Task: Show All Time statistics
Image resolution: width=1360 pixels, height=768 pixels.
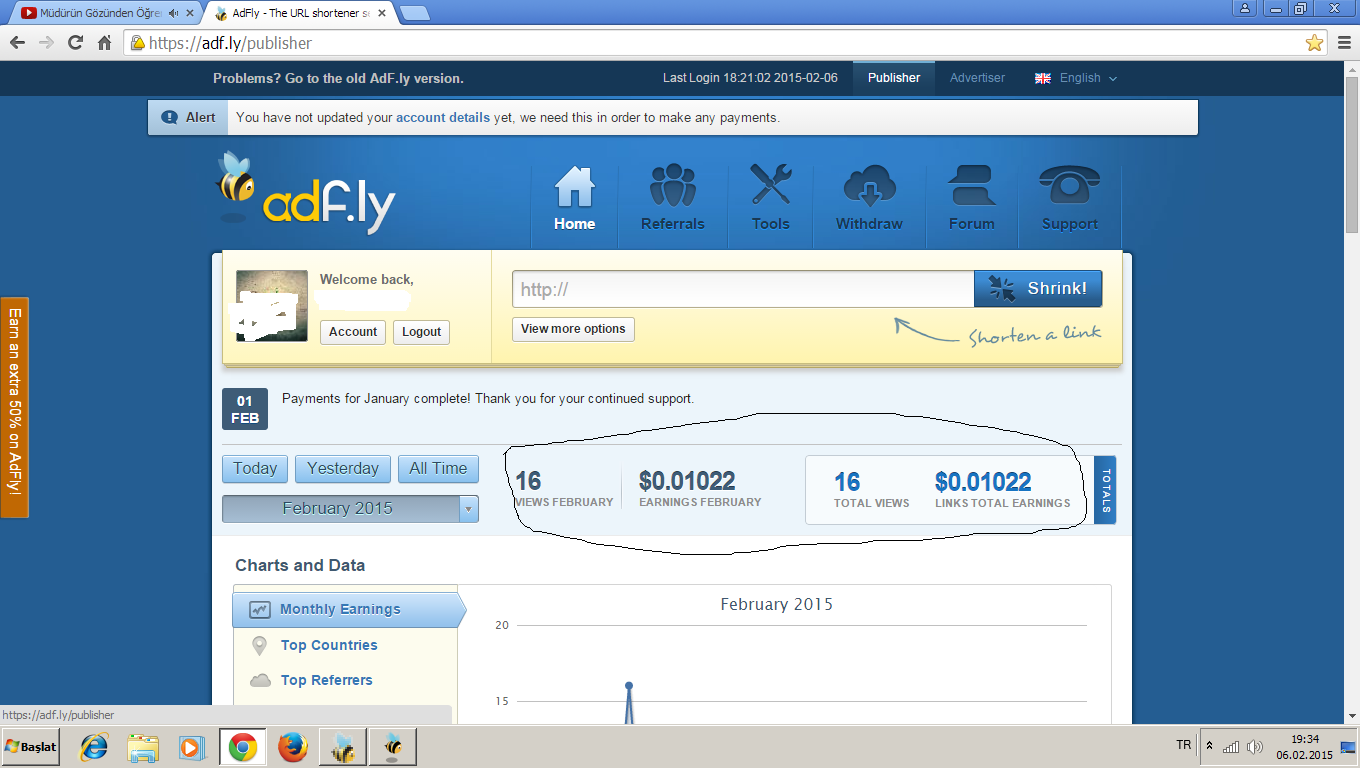Action: tap(438, 469)
